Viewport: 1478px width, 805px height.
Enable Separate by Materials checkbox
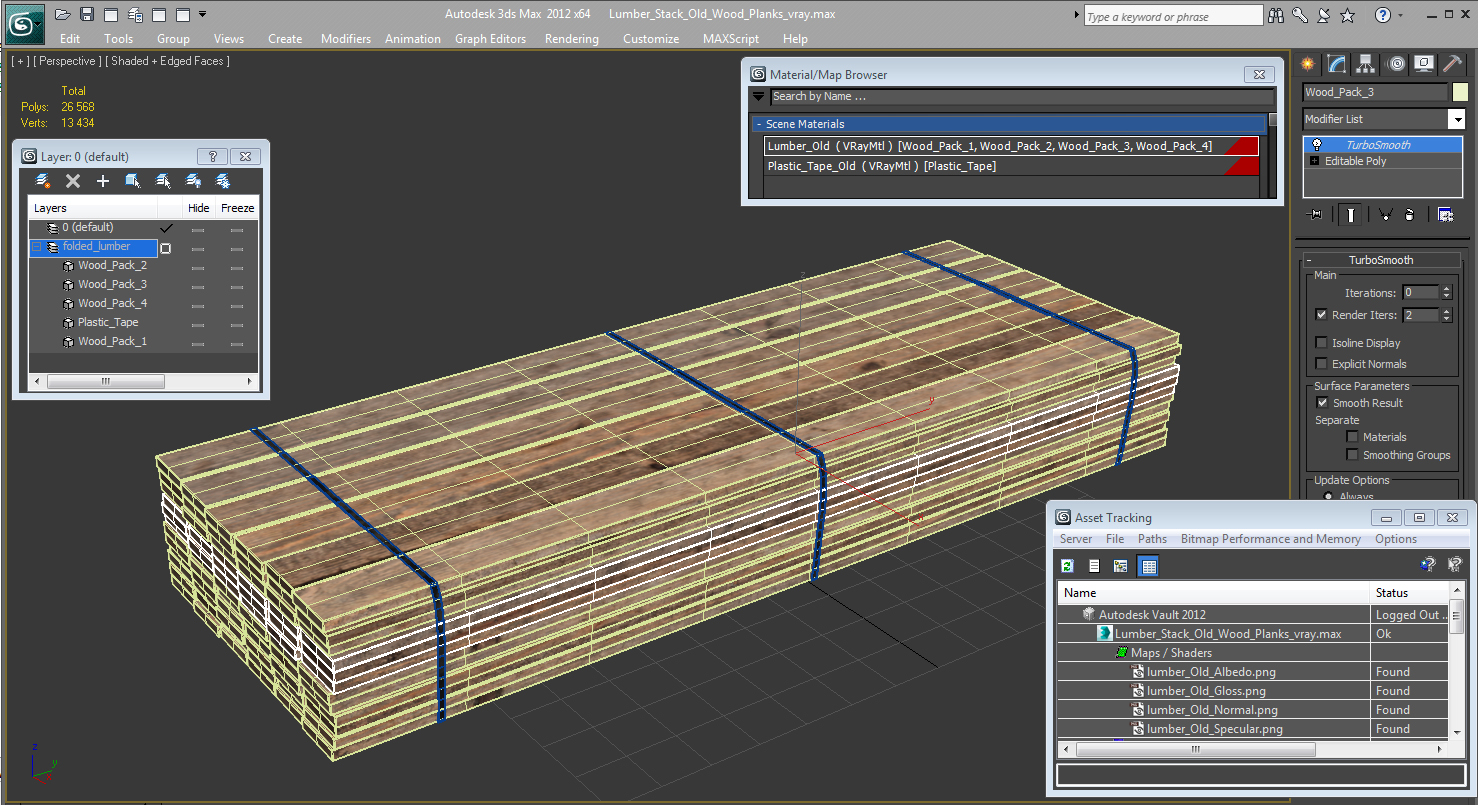tap(1353, 437)
